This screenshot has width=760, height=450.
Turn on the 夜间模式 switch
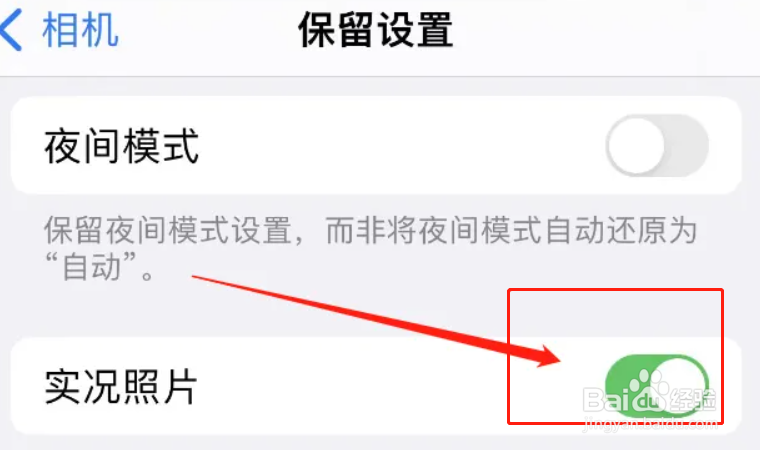[657, 145]
